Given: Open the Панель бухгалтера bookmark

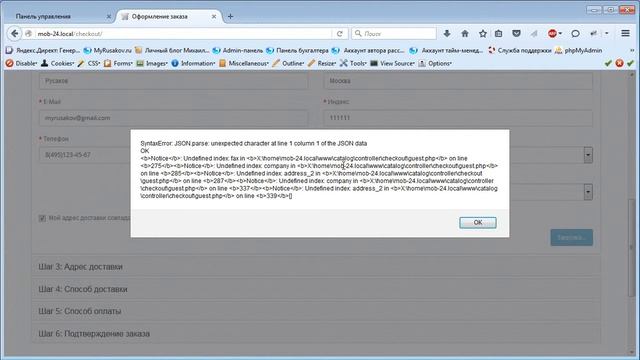Looking at the screenshot, I should tap(297, 50).
